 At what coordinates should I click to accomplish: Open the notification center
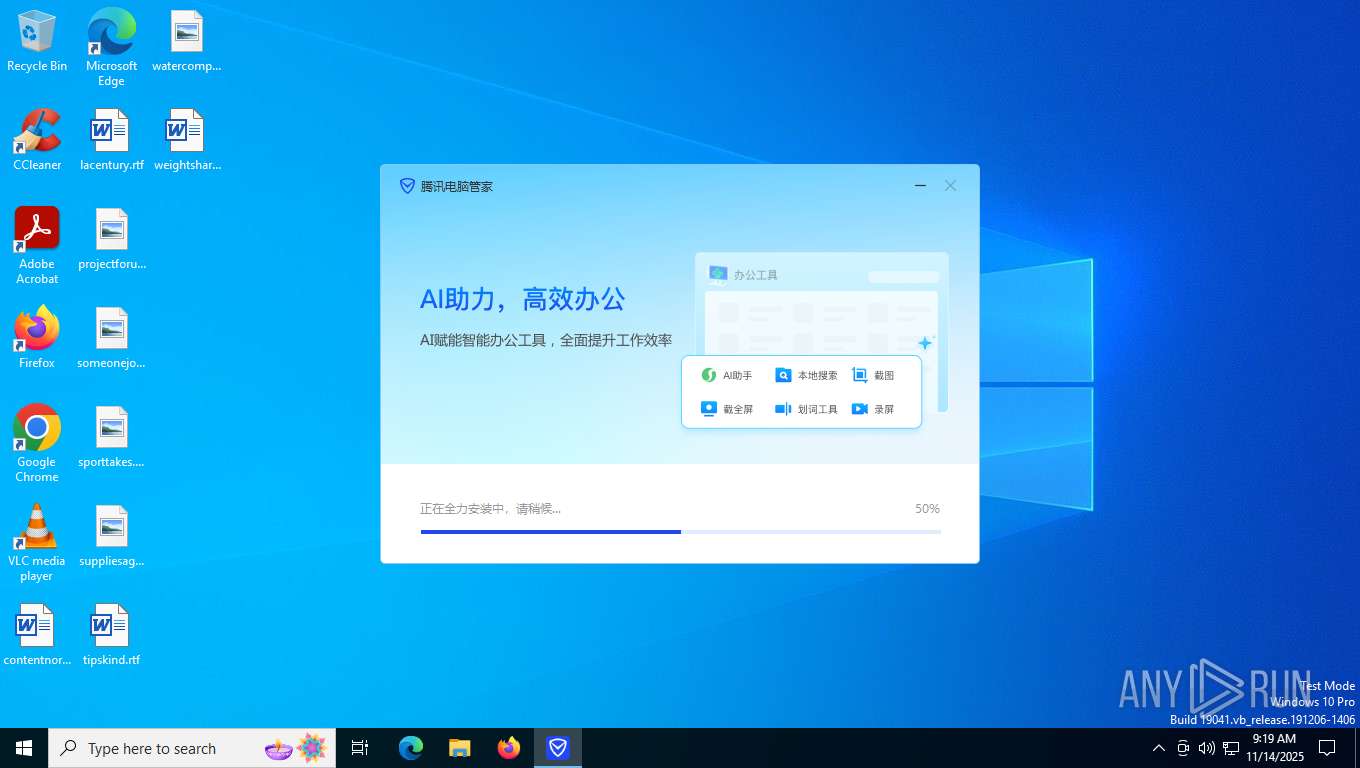coord(1327,748)
